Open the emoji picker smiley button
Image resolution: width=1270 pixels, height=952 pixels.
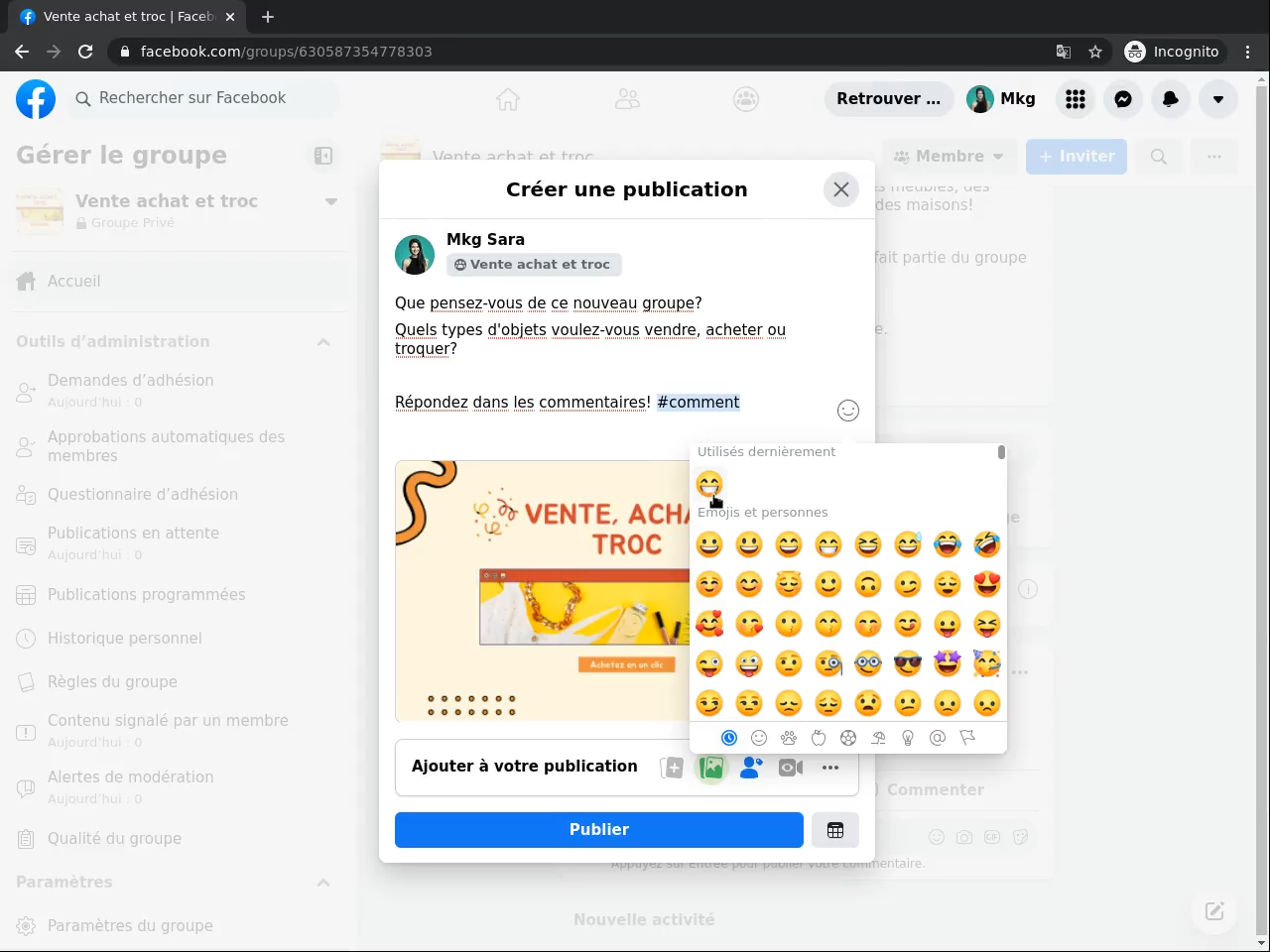click(848, 411)
